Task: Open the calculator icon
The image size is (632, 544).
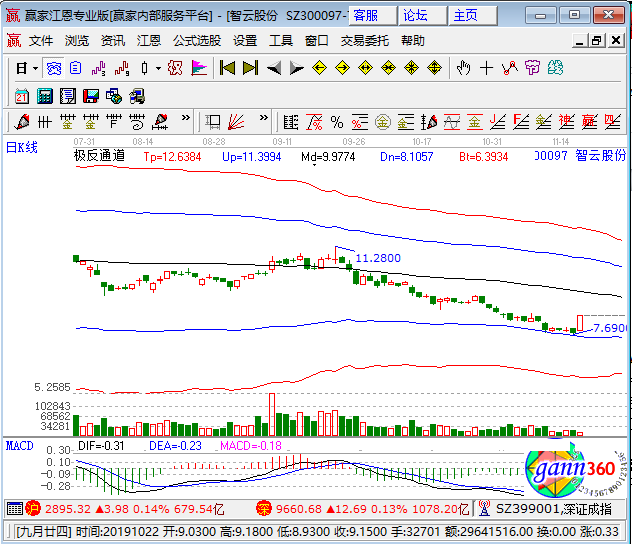Action: tap(45, 96)
